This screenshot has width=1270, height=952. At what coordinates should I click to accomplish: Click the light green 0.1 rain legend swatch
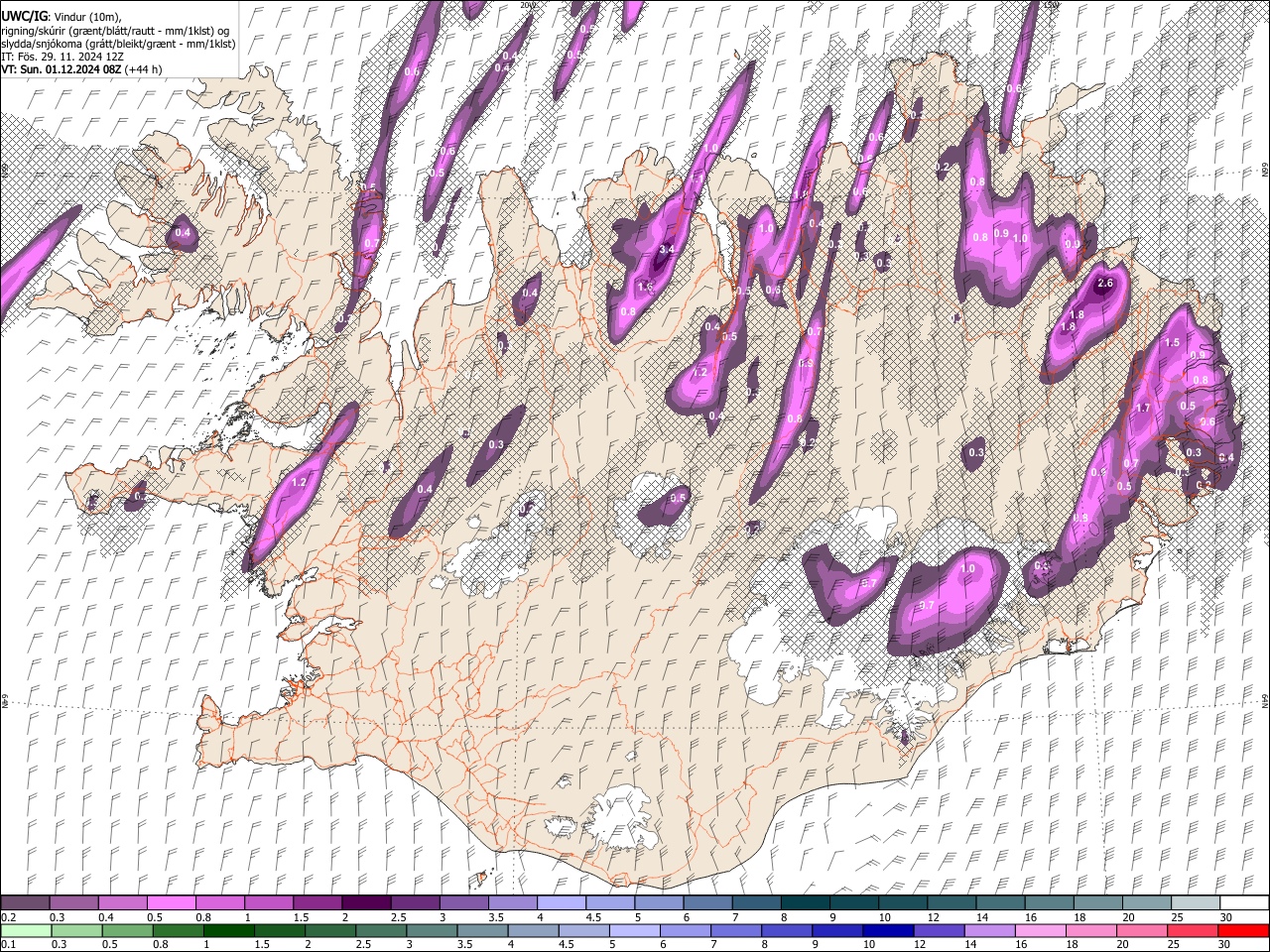tap(25, 931)
